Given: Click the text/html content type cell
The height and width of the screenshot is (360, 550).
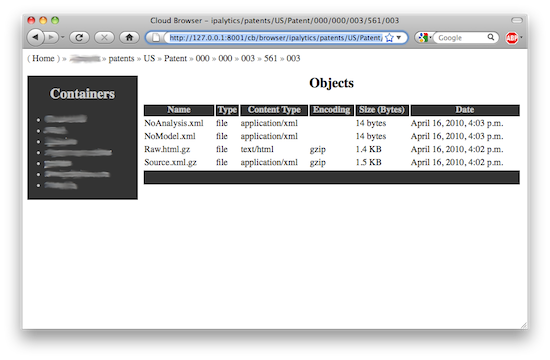Looking at the screenshot, I should (257, 149).
